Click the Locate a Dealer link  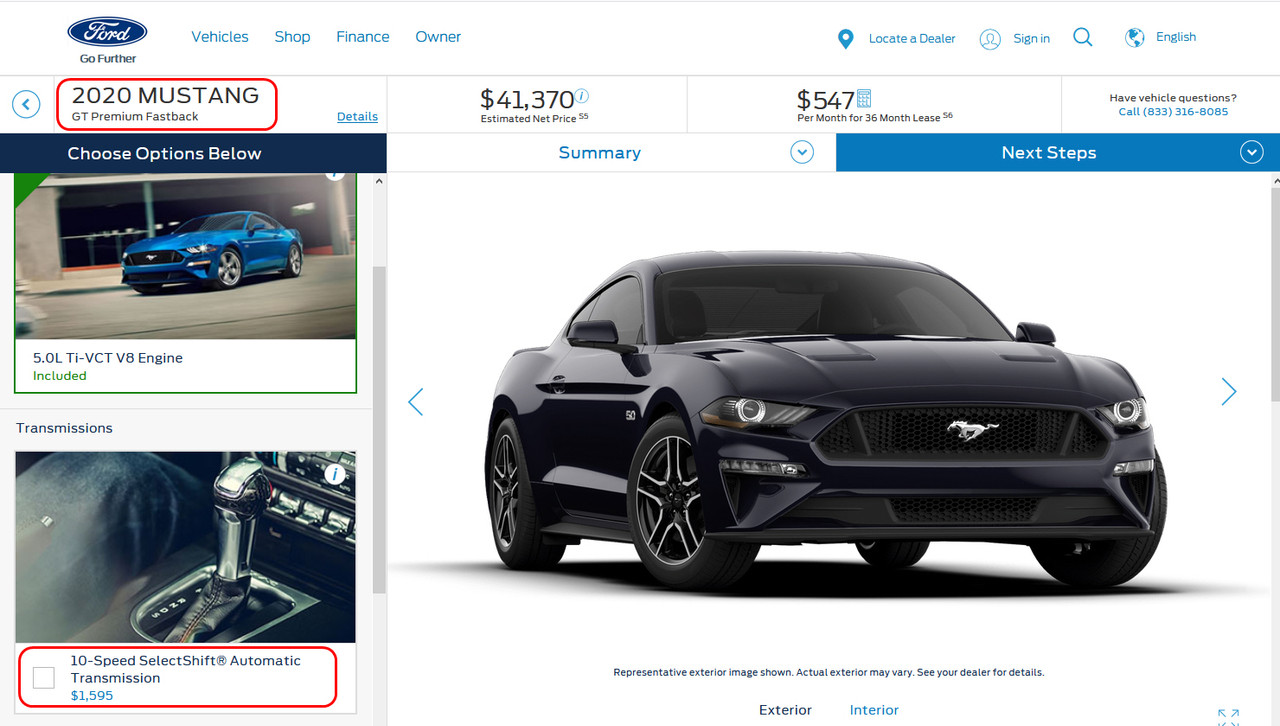912,39
